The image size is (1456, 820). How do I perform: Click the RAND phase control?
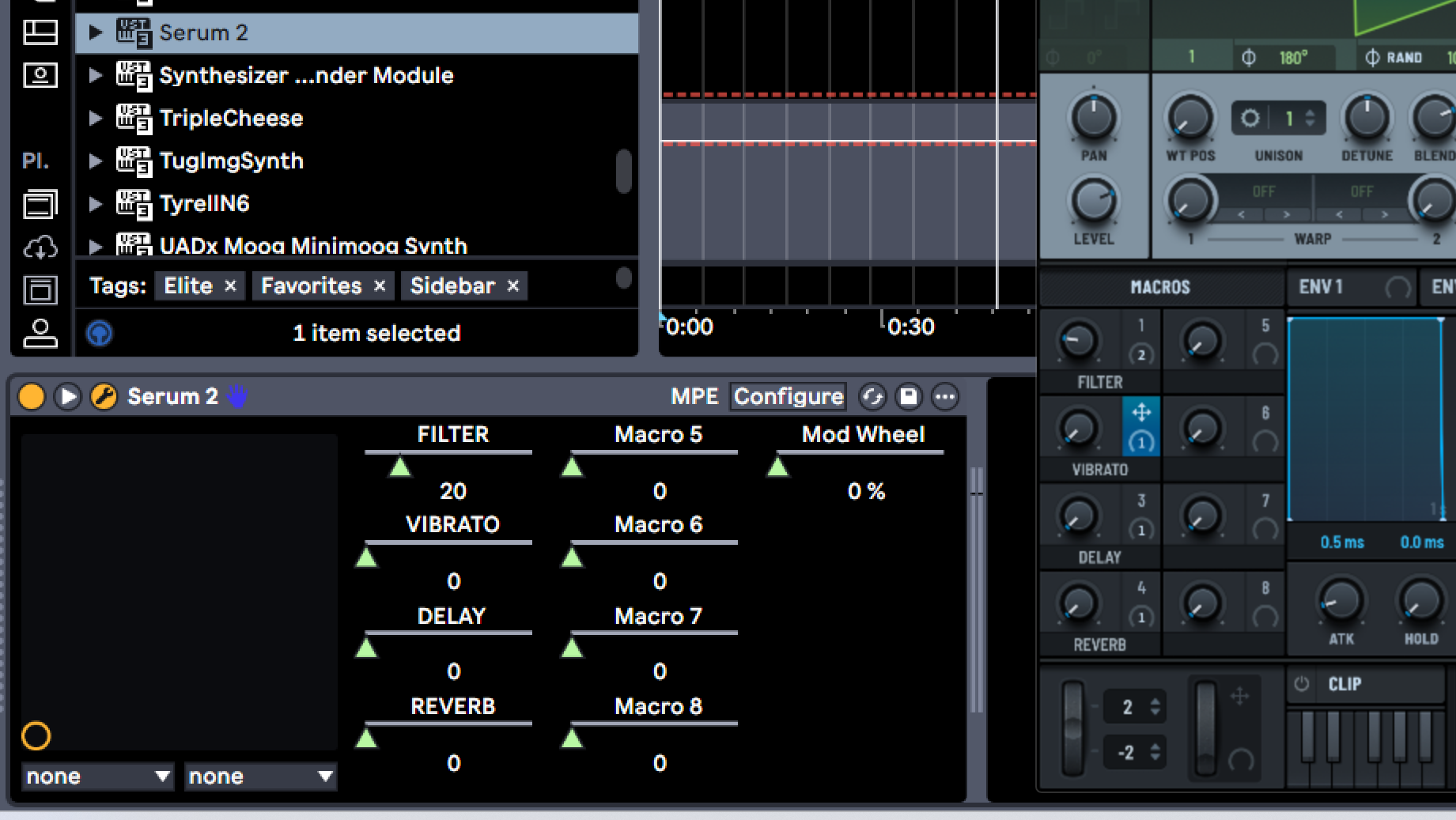1394,58
